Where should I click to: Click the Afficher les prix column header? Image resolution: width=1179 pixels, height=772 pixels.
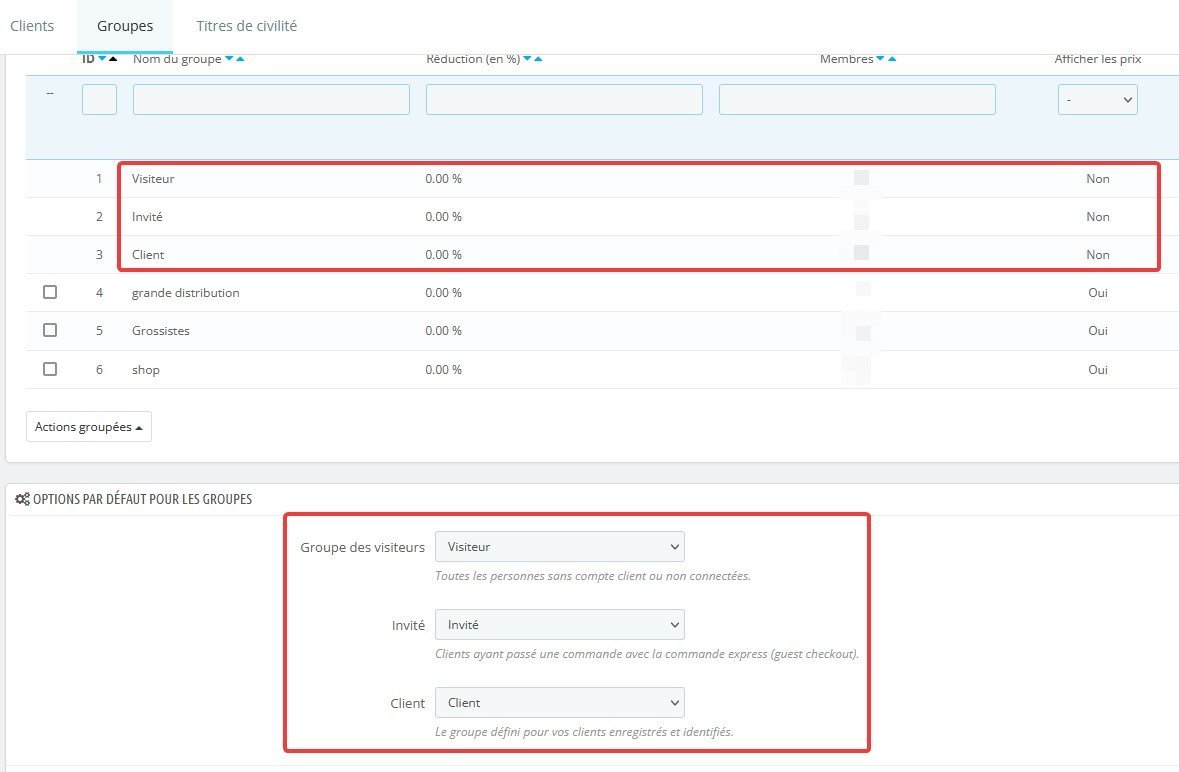click(x=1098, y=59)
